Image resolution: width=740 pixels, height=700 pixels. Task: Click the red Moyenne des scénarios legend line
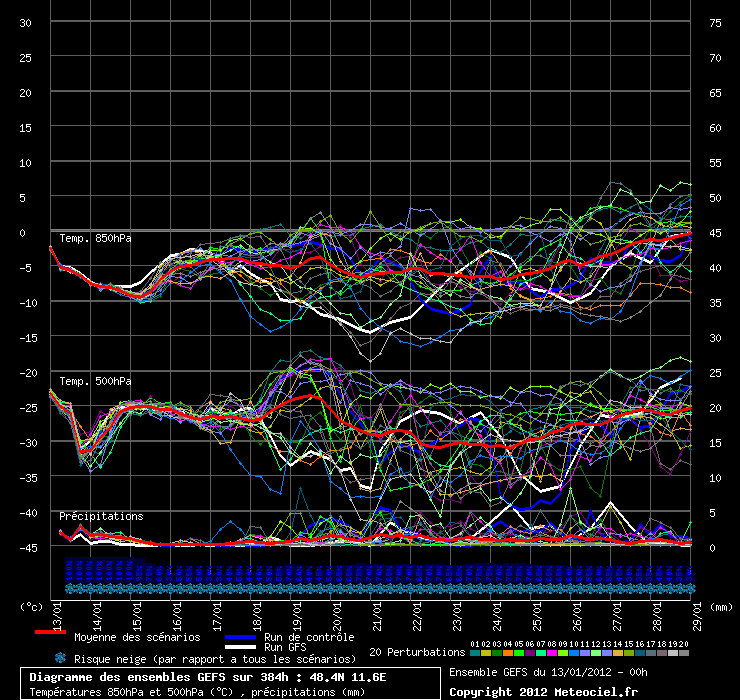(x=50, y=632)
